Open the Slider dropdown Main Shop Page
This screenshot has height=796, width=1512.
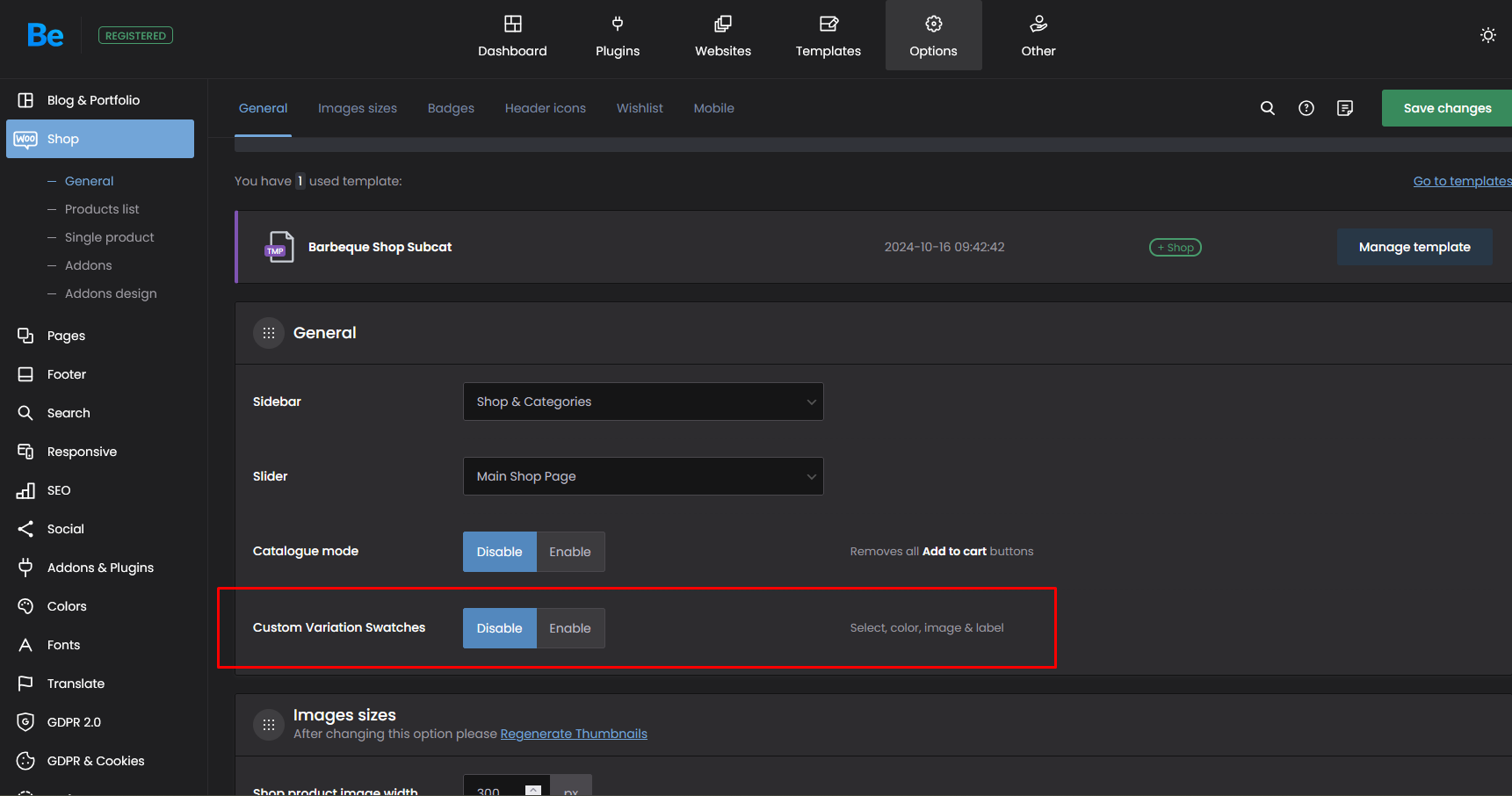pyautogui.click(x=643, y=476)
